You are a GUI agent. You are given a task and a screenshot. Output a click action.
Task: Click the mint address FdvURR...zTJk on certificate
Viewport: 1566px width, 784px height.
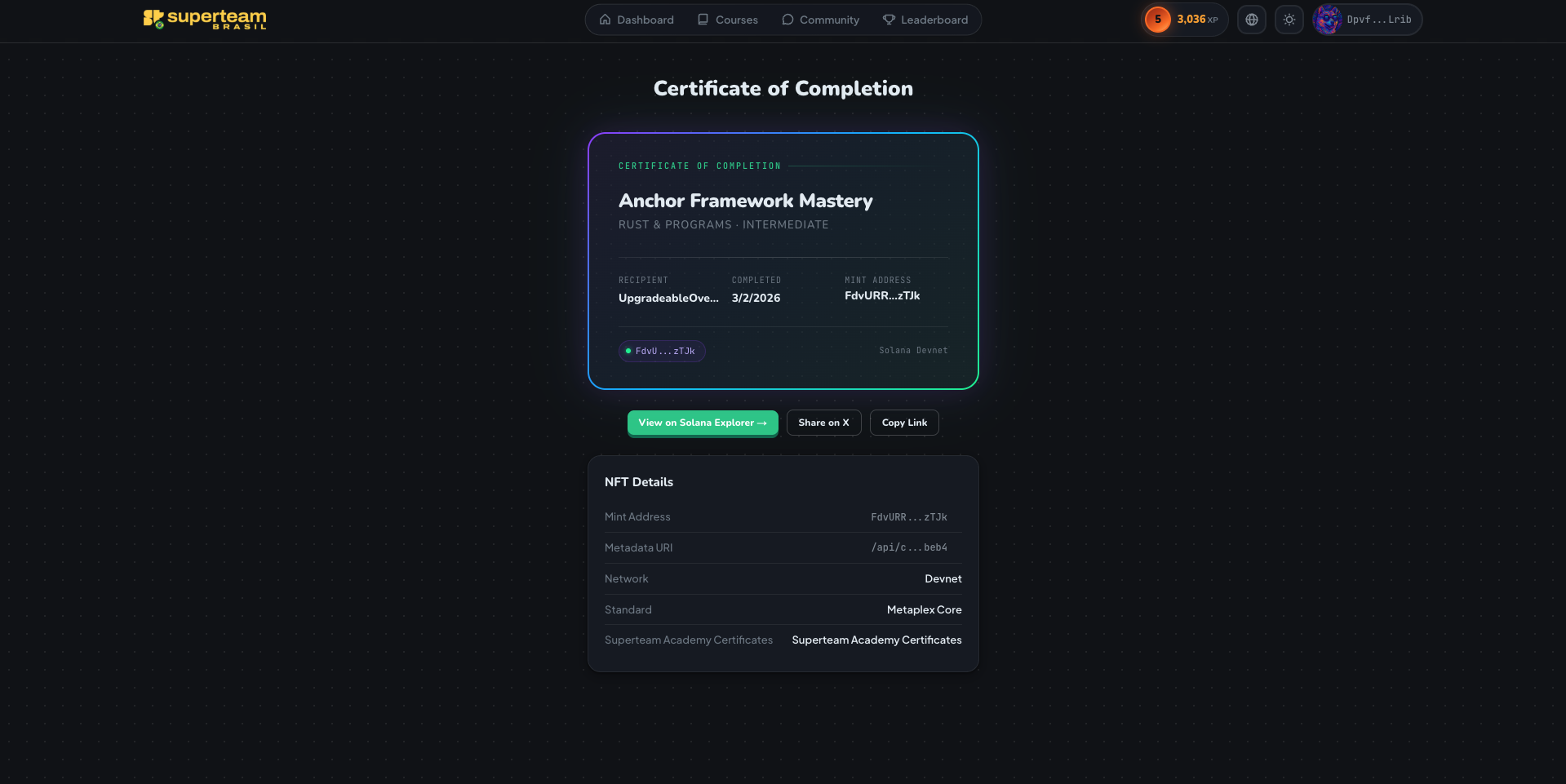click(x=882, y=295)
